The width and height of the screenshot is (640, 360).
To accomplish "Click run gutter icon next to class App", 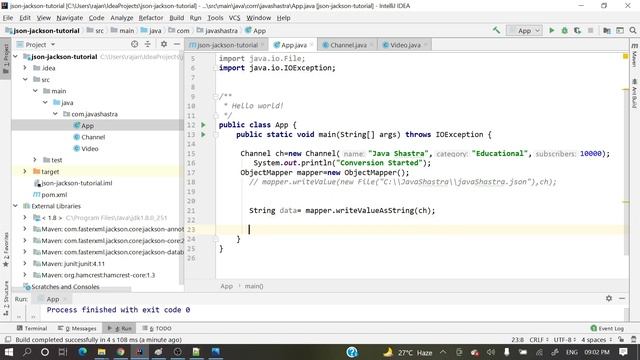I will pos(203,125).
